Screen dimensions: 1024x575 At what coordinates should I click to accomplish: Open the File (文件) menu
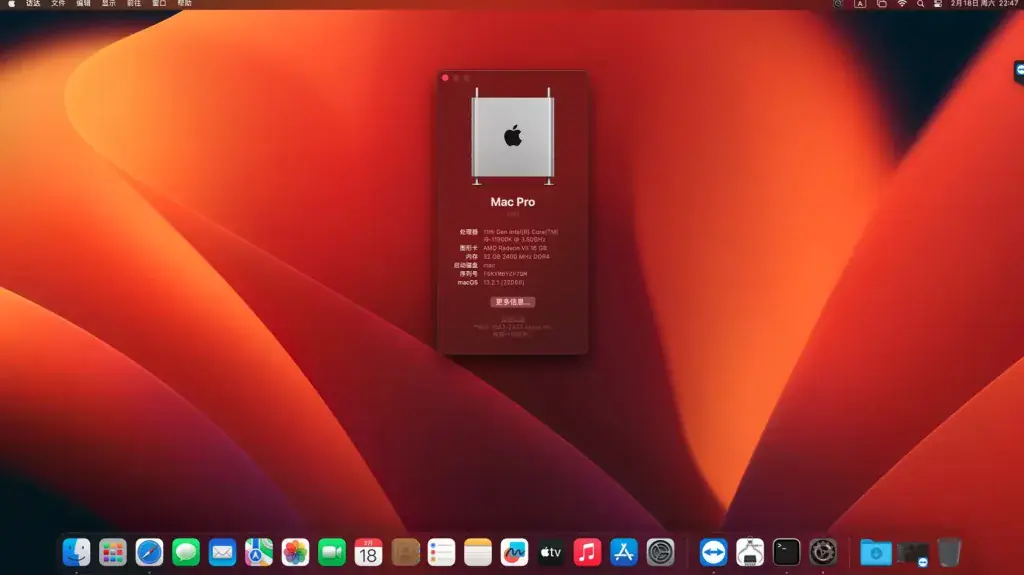58,4
